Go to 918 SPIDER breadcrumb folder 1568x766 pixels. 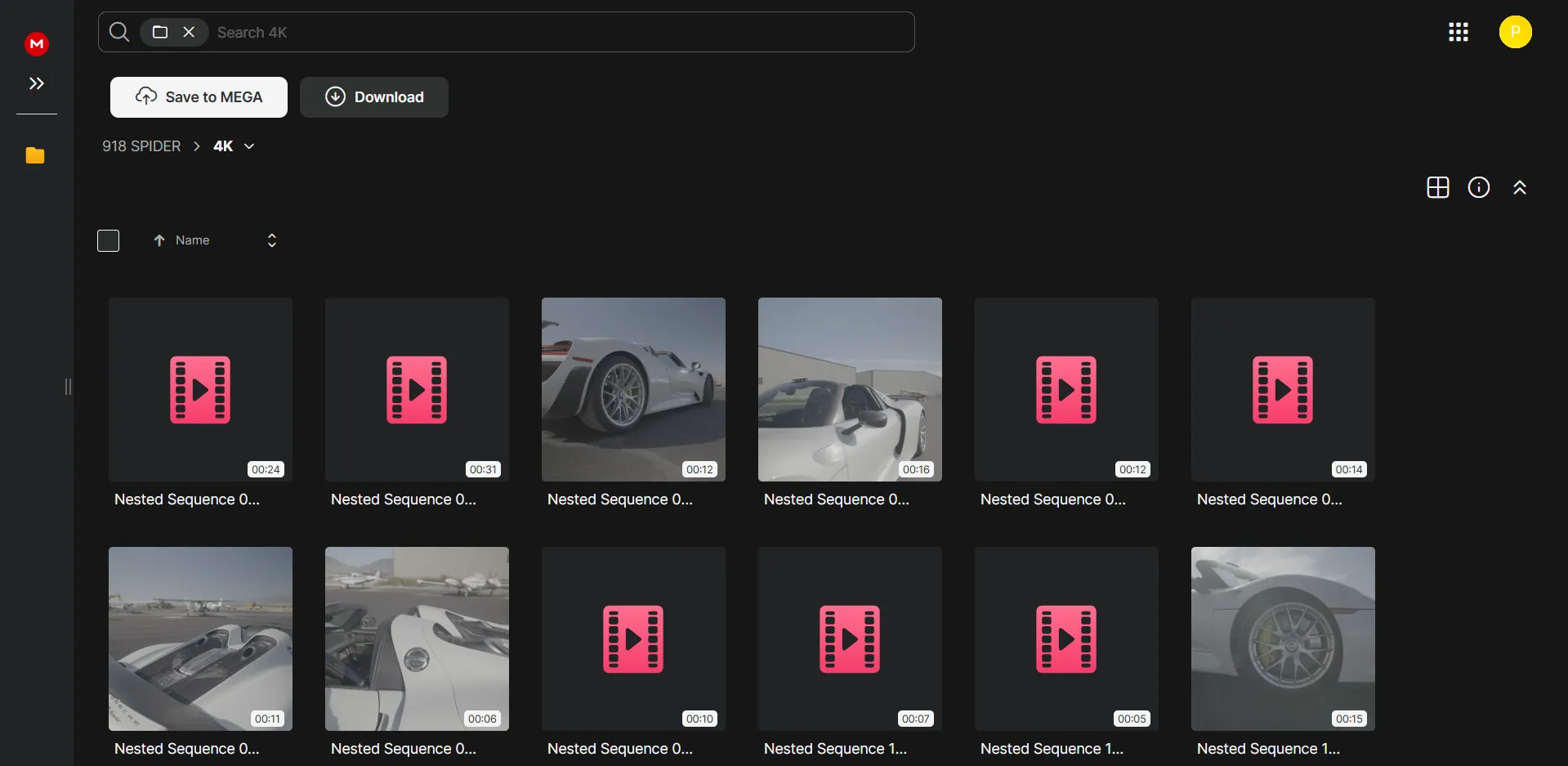coord(141,146)
